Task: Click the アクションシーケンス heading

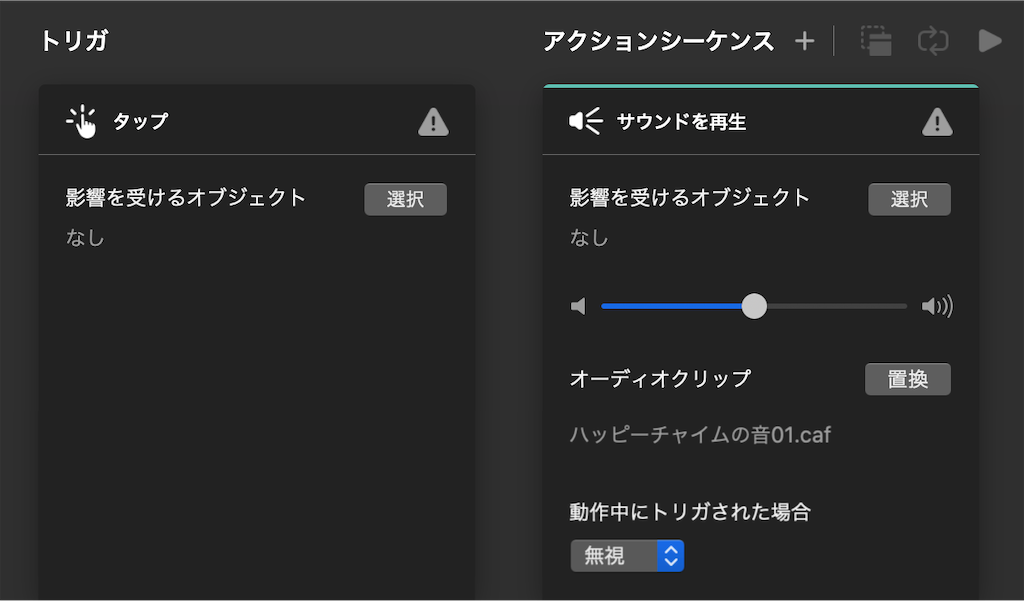Action: (x=658, y=41)
